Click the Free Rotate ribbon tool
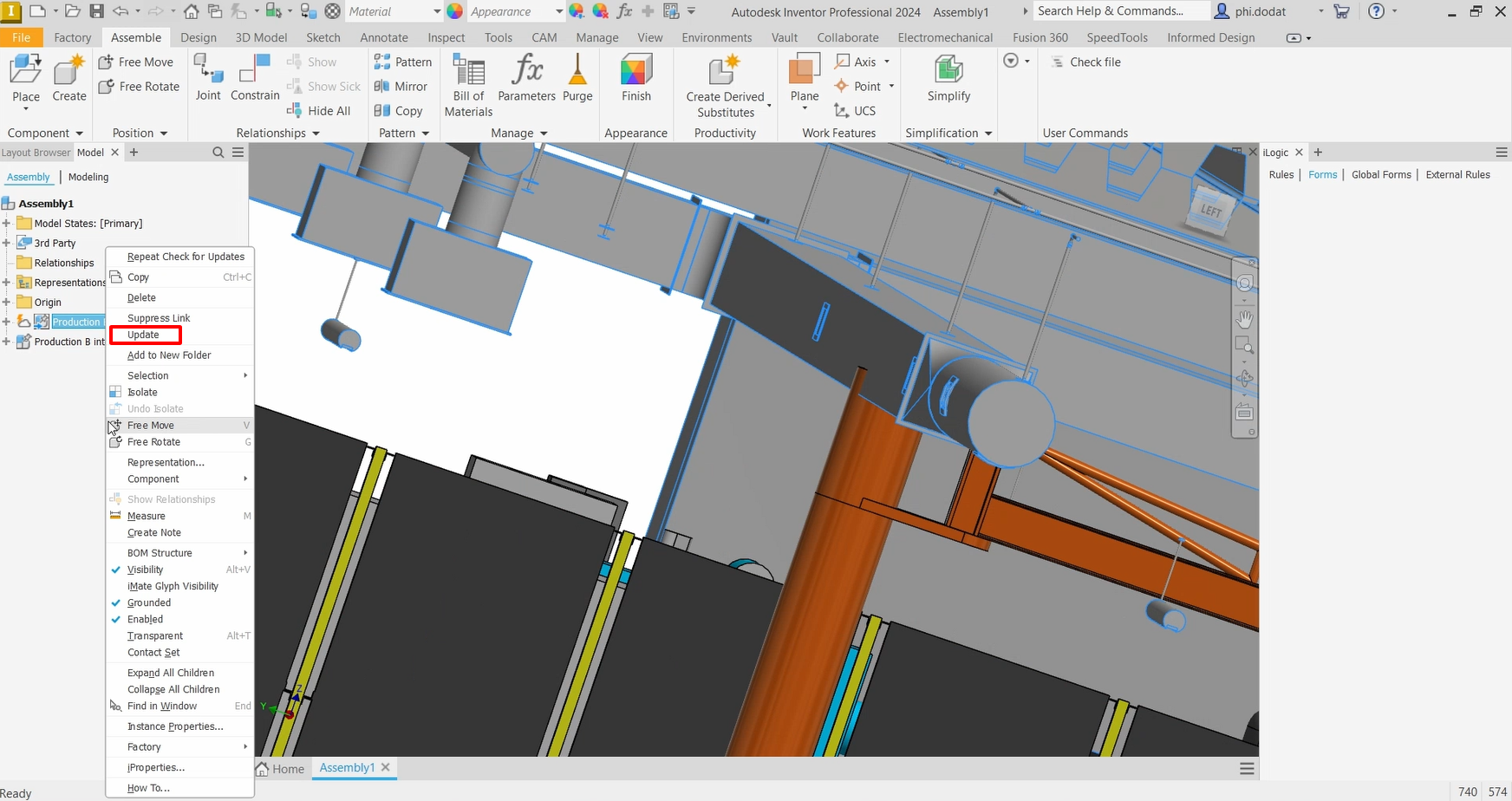Image resolution: width=1512 pixels, height=801 pixels. pos(139,87)
